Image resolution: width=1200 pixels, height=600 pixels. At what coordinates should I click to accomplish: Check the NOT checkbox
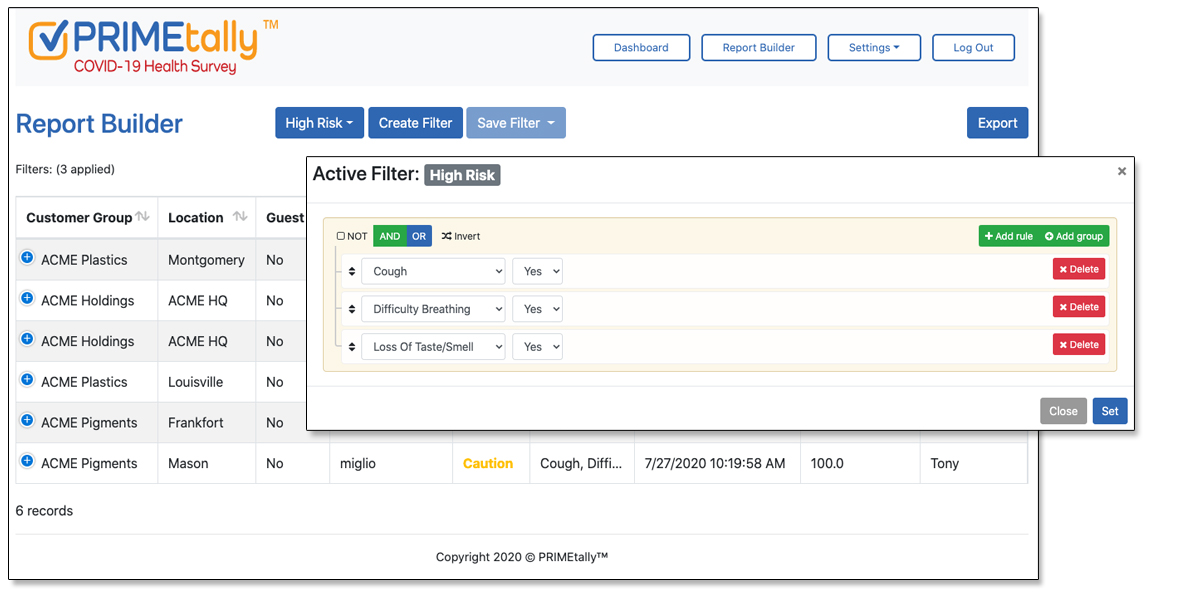(x=341, y=237)
